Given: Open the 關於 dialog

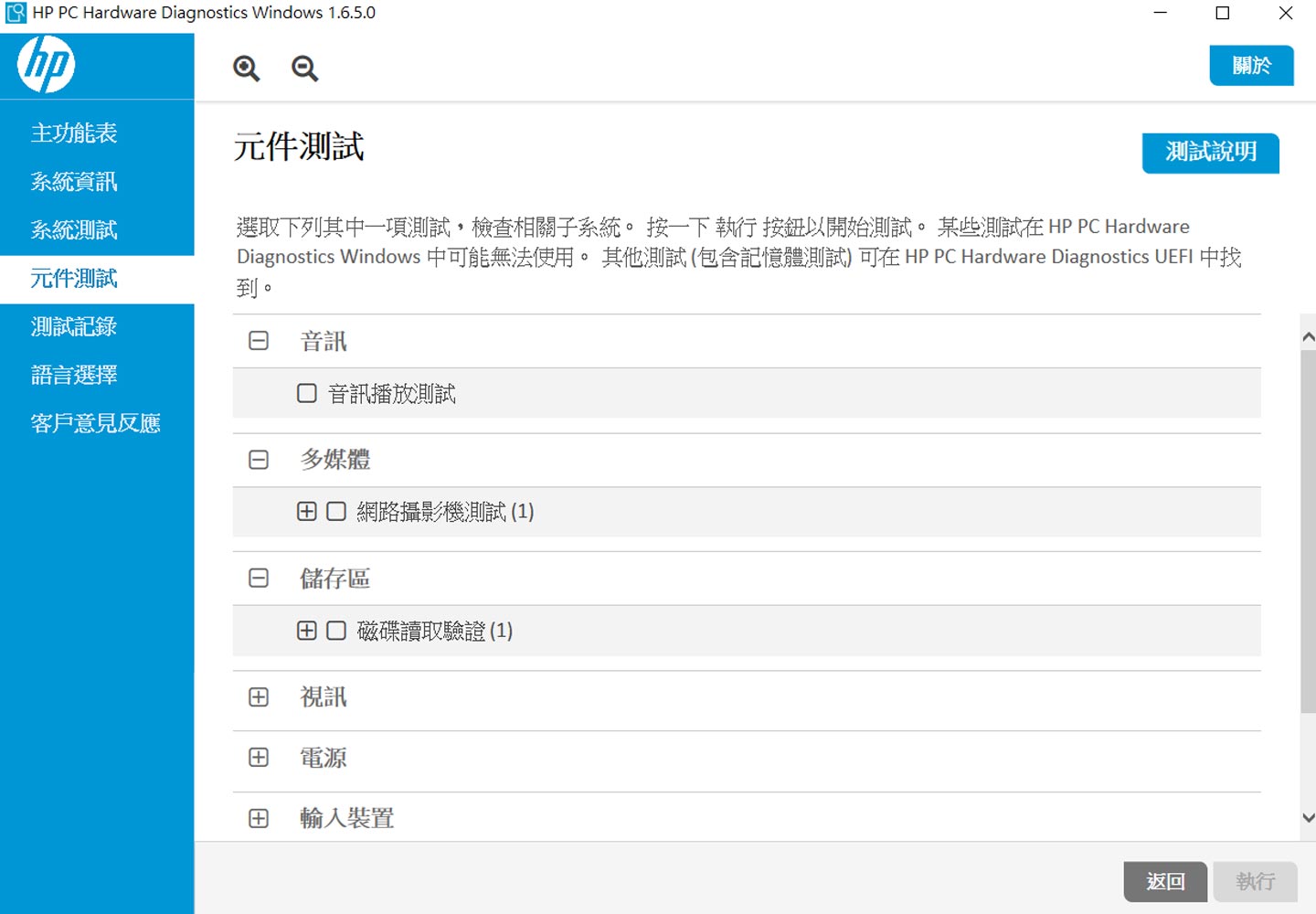Looking at the screenshot, I should tap(1252, 65).
